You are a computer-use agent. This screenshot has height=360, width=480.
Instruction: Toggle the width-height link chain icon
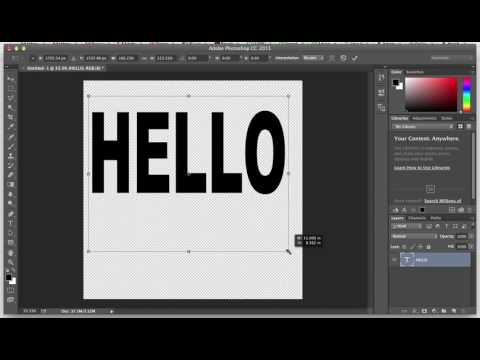[x=144, y=58]
